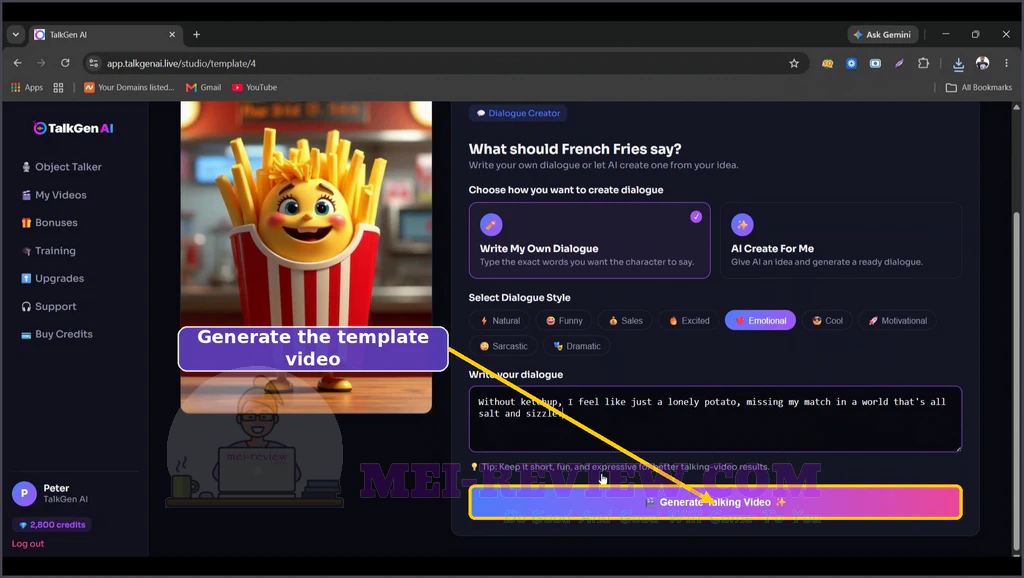
Task: Reload the page
Action: pyautogui.click(x=65, y=63)
